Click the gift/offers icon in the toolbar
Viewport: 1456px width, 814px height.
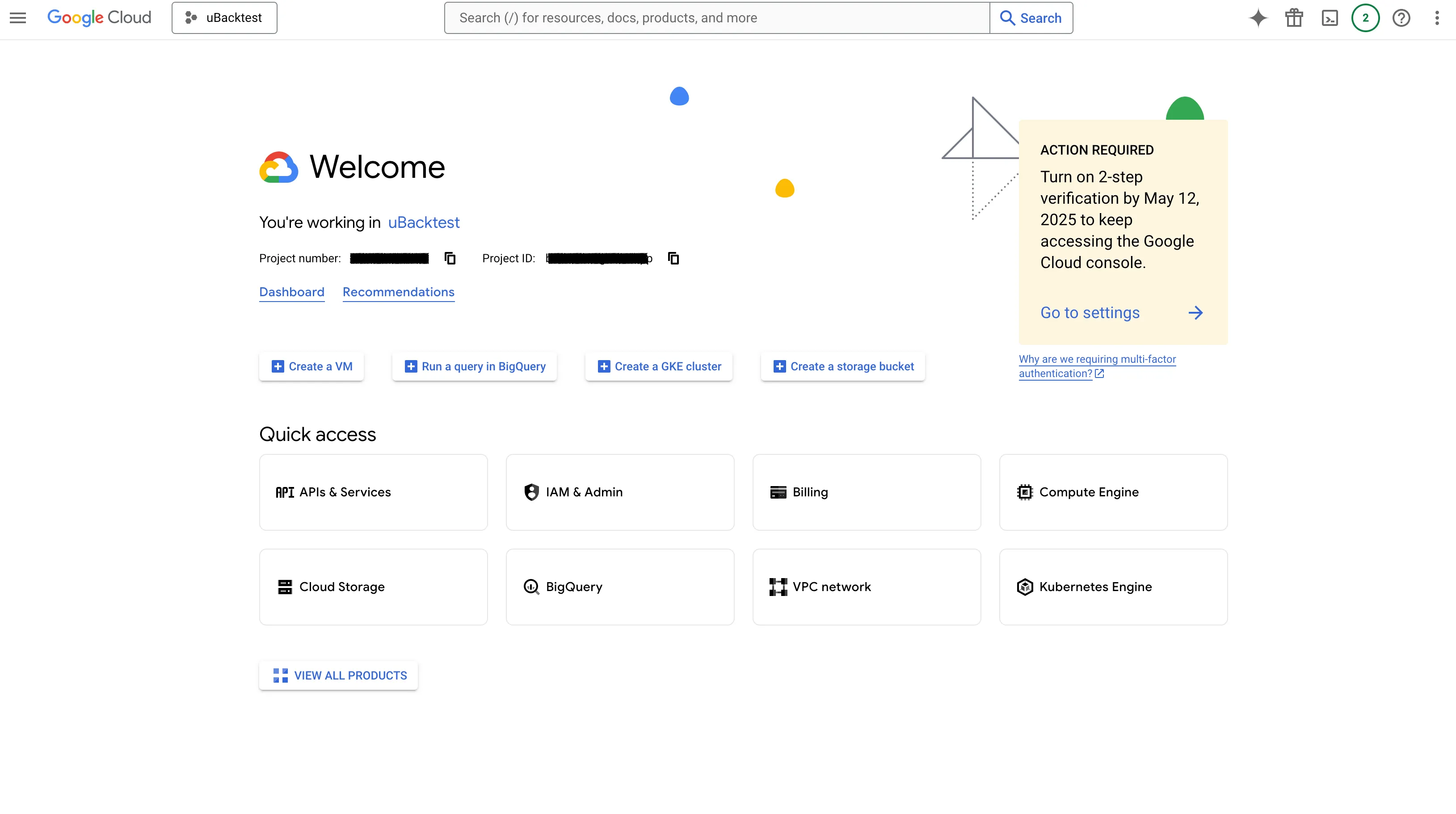pos(1294,17)
